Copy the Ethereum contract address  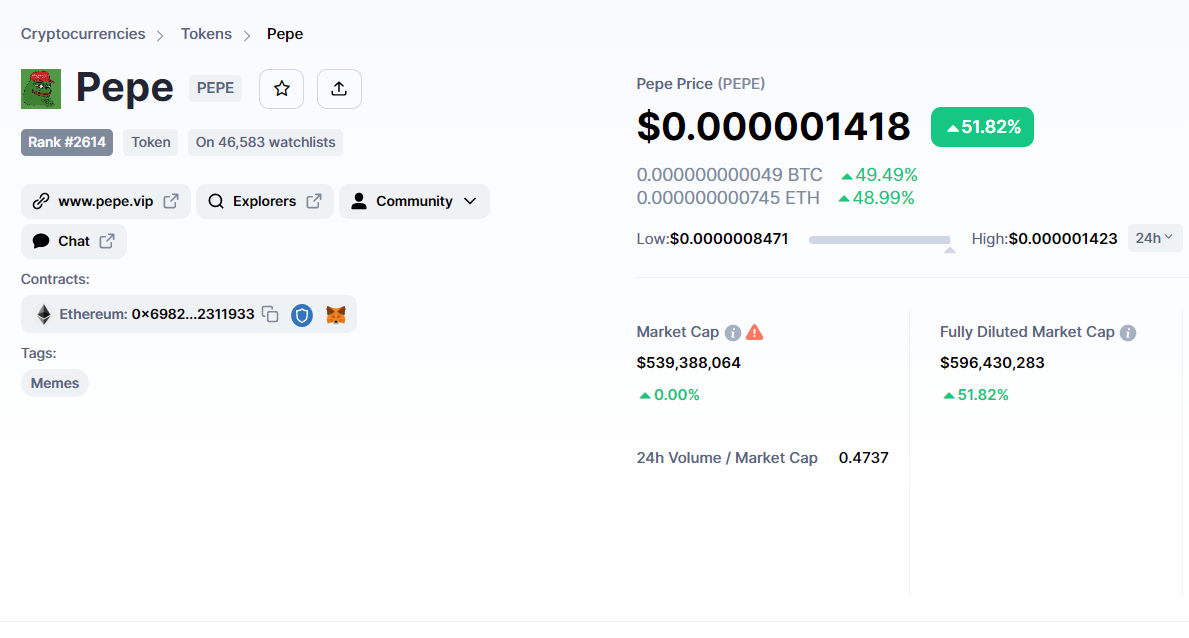(x=270, y=314)
